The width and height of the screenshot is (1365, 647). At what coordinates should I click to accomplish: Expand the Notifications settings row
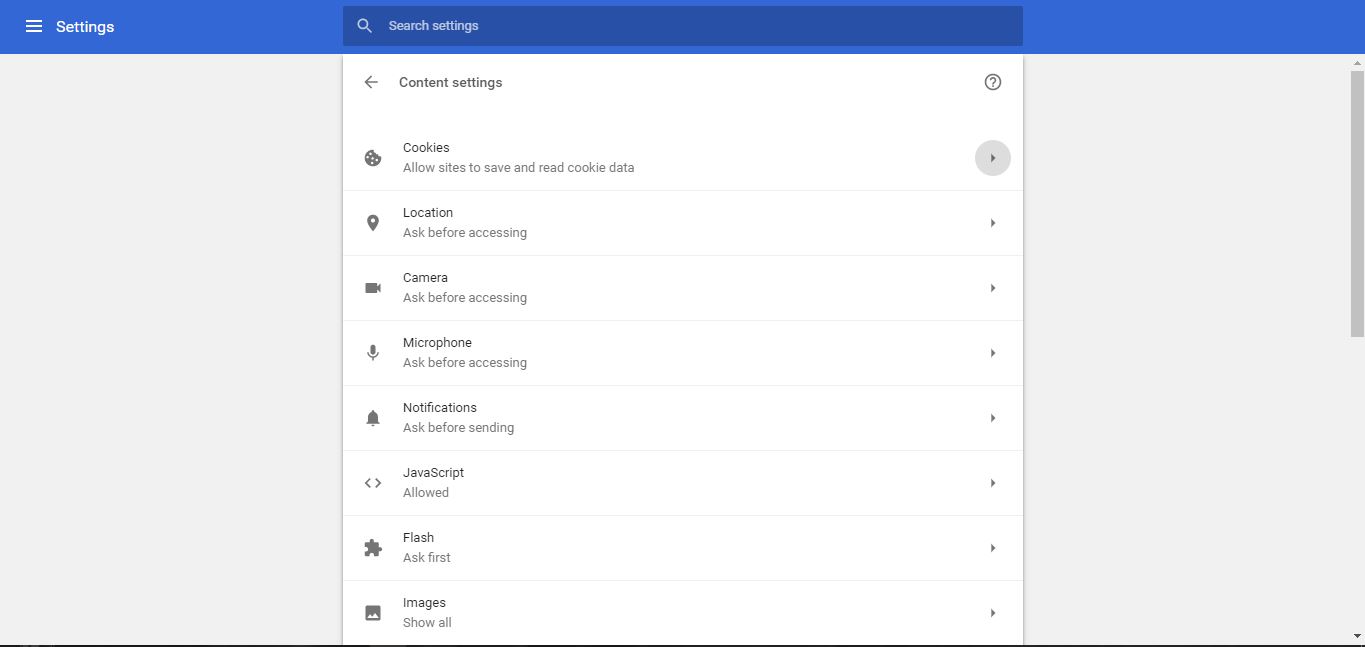coord(992,417)
